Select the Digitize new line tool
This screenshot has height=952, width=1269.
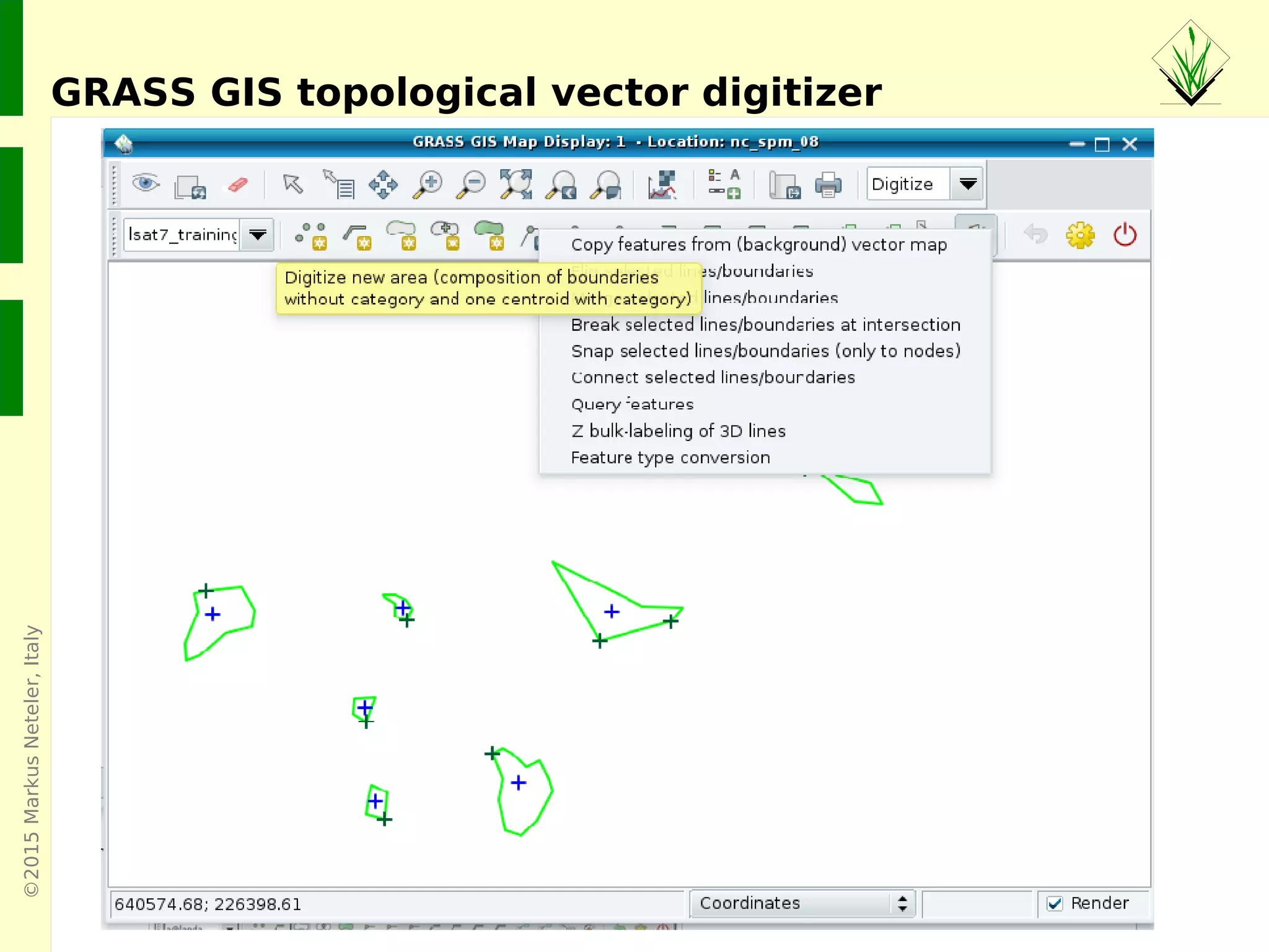357,237
